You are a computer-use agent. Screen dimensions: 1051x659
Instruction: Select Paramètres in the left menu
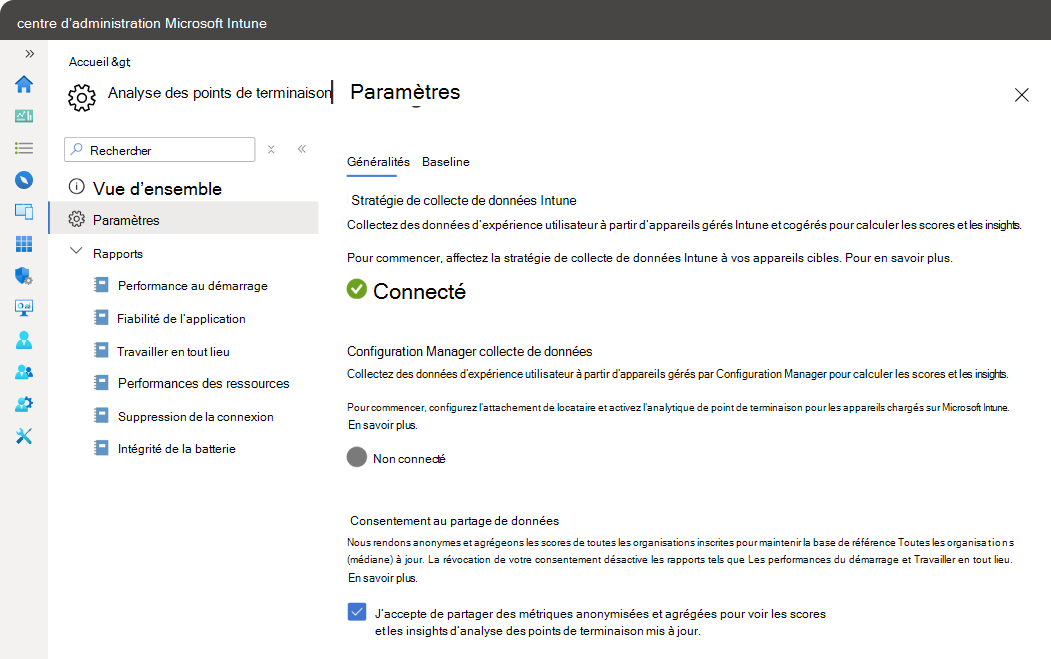tap(184, 219)
